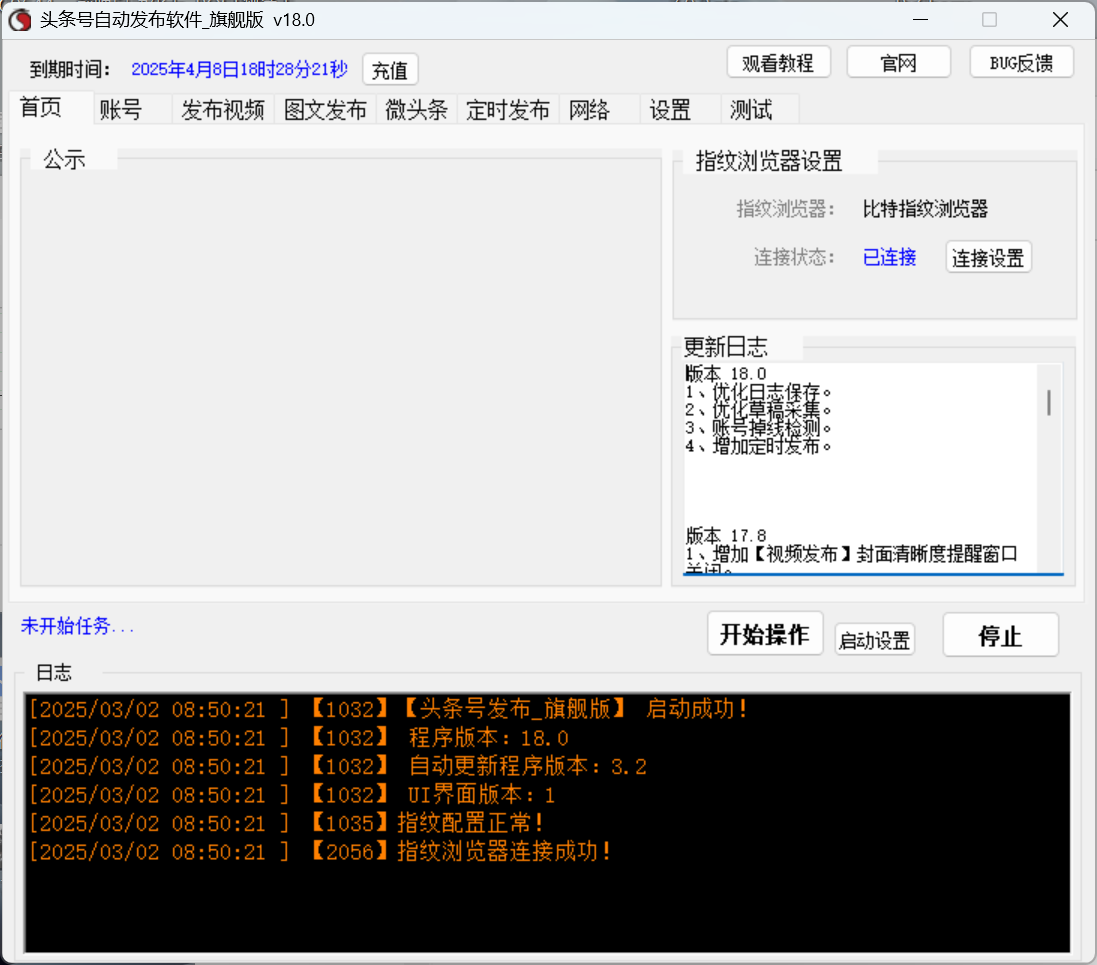Select the 定时发布 tab
The height and width of the screenshot is (965, 1097).
(x=508, y=110)
